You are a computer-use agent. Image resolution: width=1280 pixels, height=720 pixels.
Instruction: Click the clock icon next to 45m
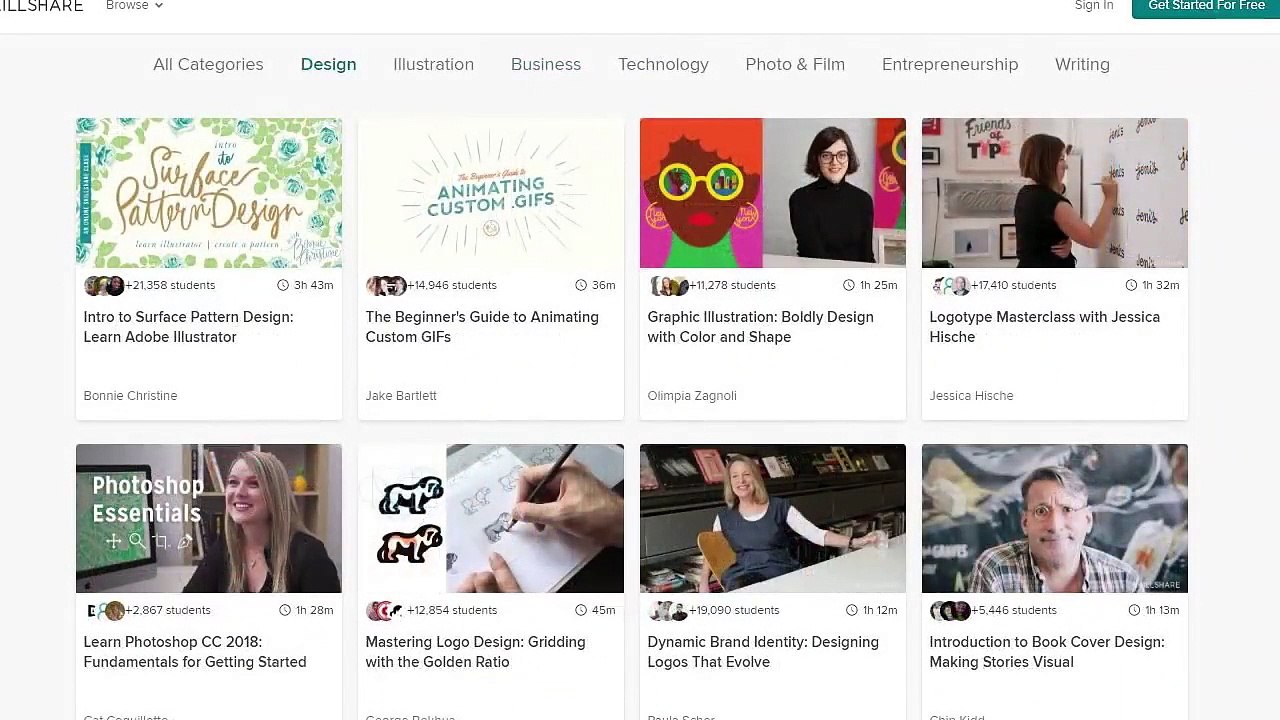pyautogui.click(x=581, y=610)
